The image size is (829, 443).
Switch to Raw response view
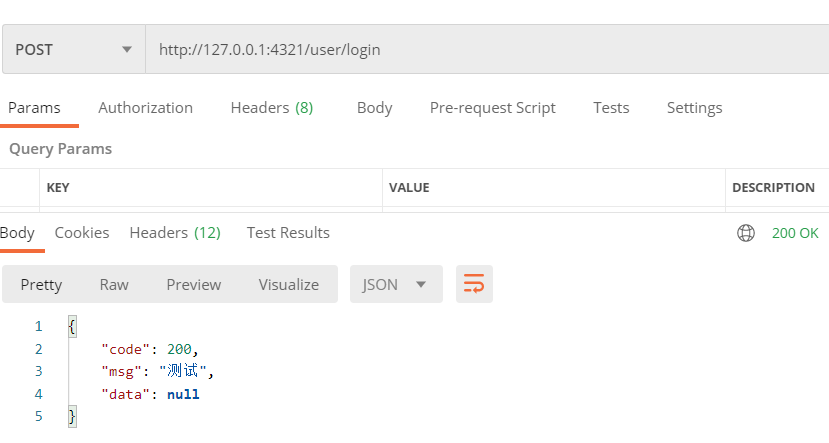[114, 285]
